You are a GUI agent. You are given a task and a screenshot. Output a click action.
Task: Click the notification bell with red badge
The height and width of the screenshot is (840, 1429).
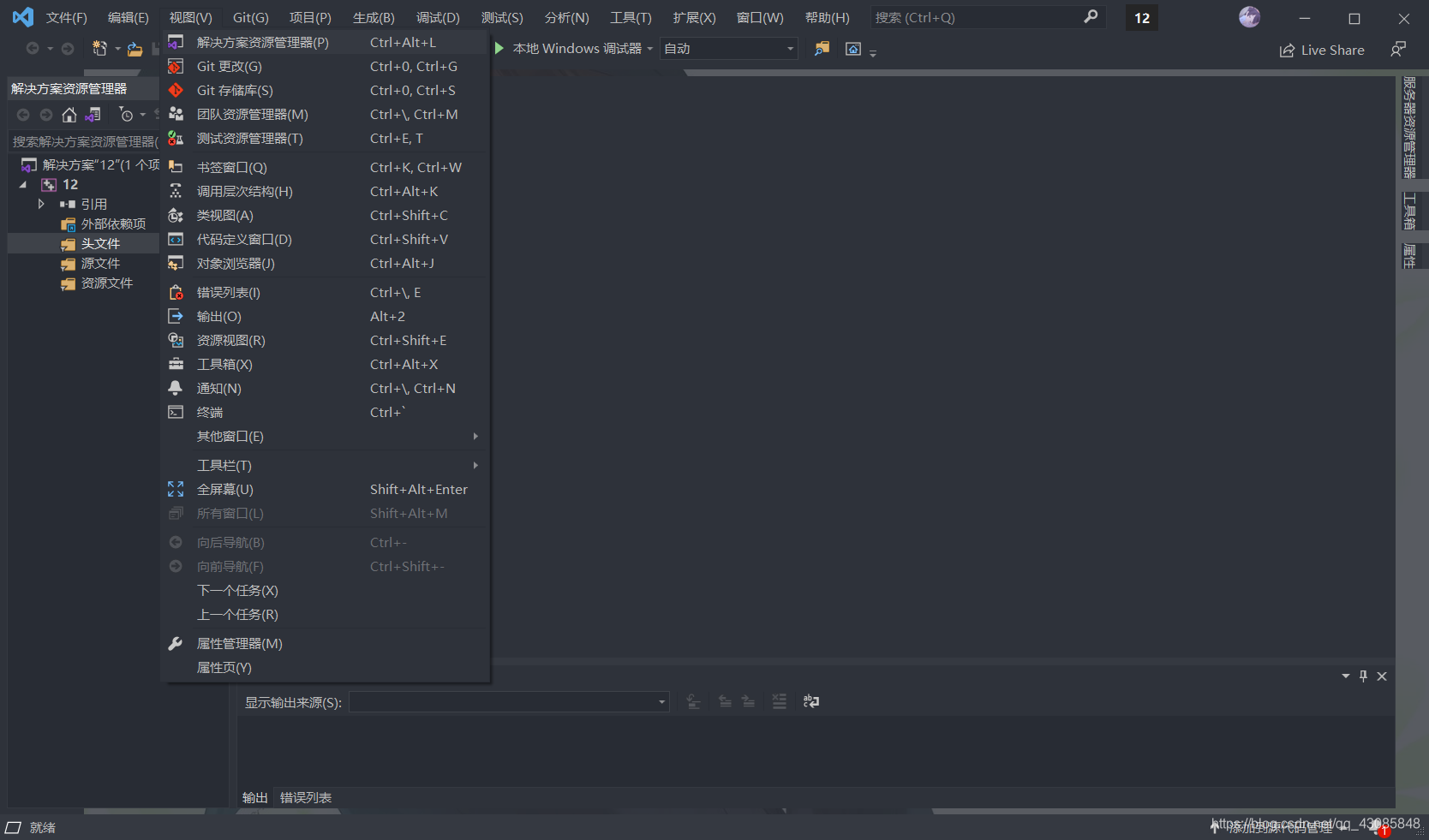[x=1378, y=827]
